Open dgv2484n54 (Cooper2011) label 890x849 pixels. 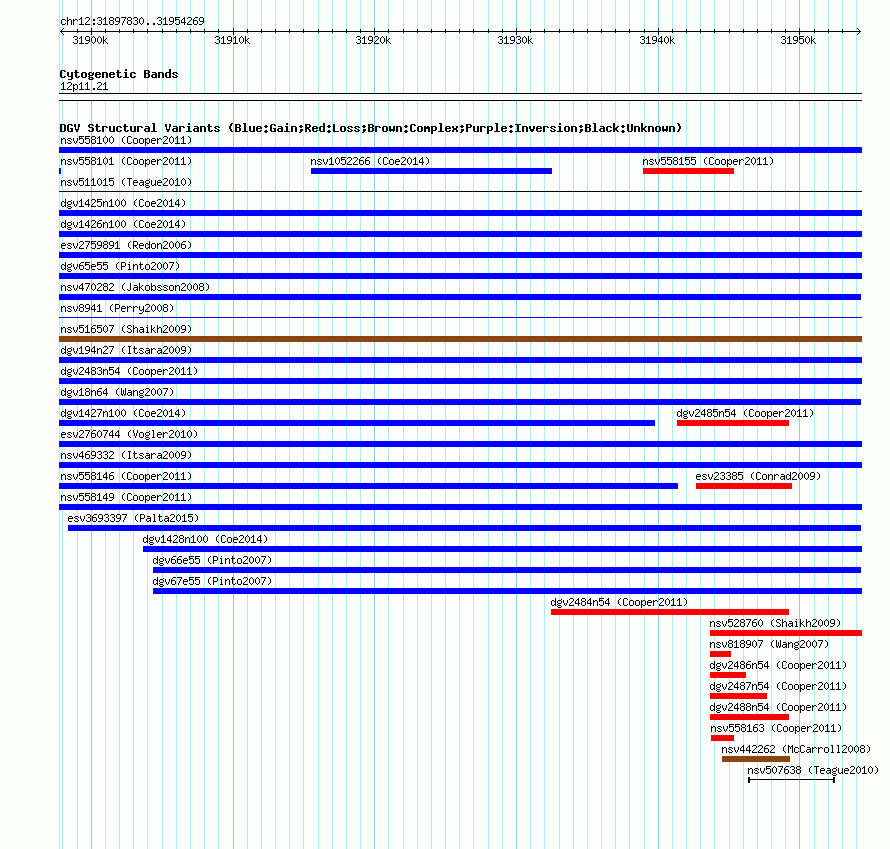[x=619, y=602]
